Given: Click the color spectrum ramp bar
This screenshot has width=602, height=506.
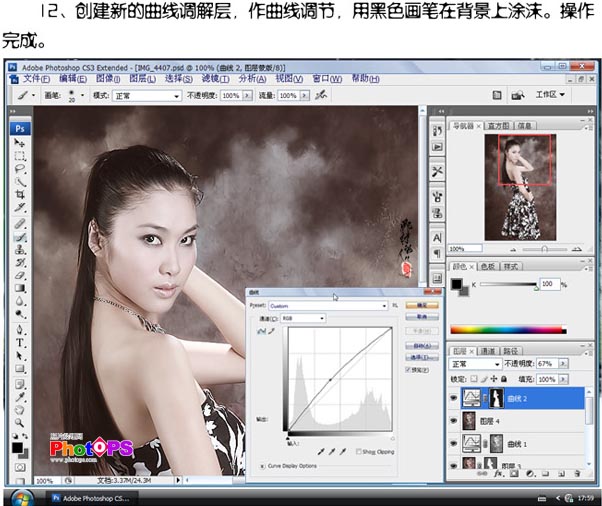Looking at the screenshot, I should pyautogui.click(x=509, y=328).
